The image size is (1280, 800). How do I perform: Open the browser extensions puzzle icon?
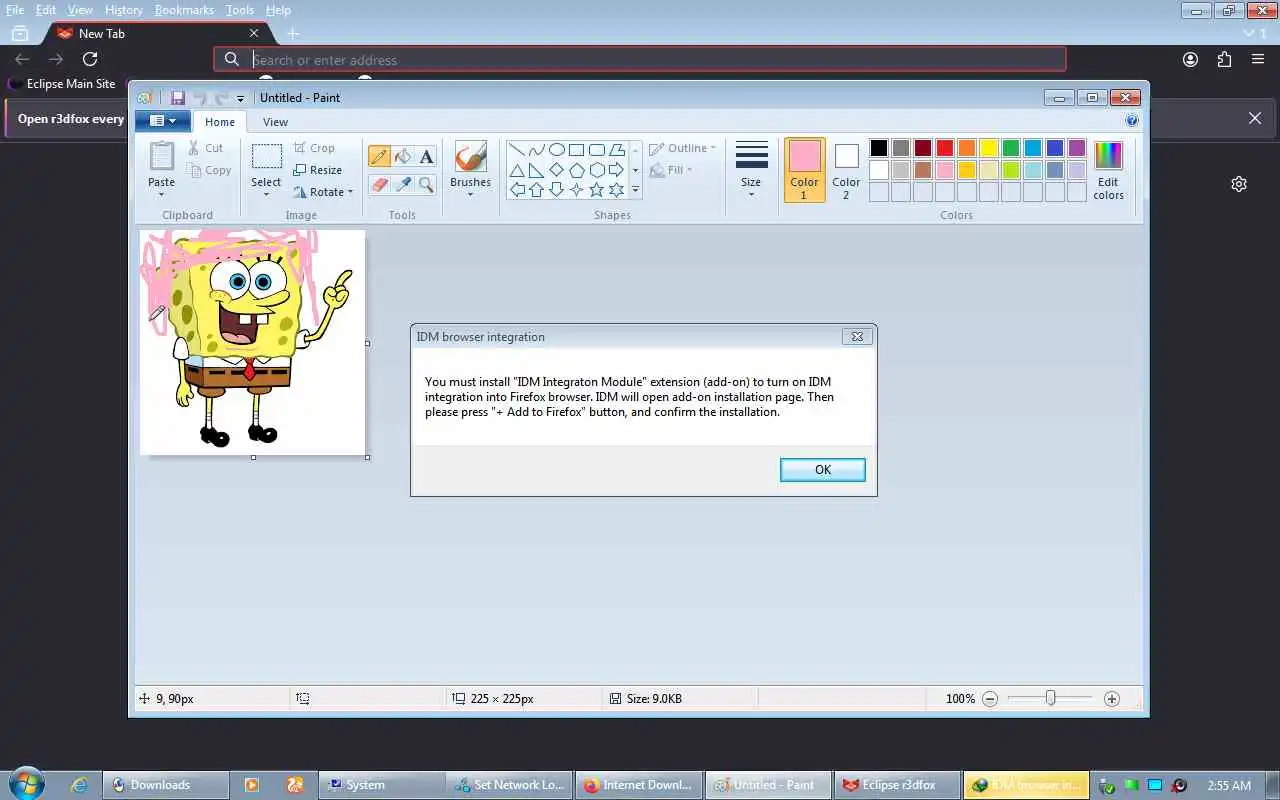(1224, 60)
